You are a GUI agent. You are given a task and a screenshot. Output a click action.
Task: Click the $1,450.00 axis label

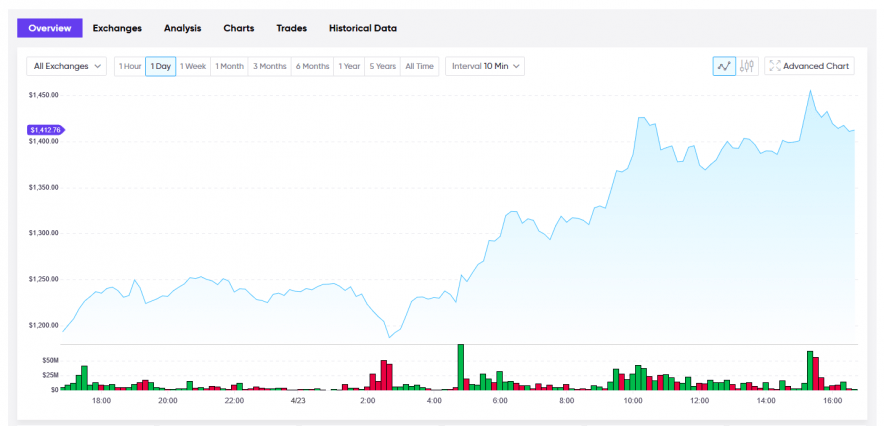43,95
